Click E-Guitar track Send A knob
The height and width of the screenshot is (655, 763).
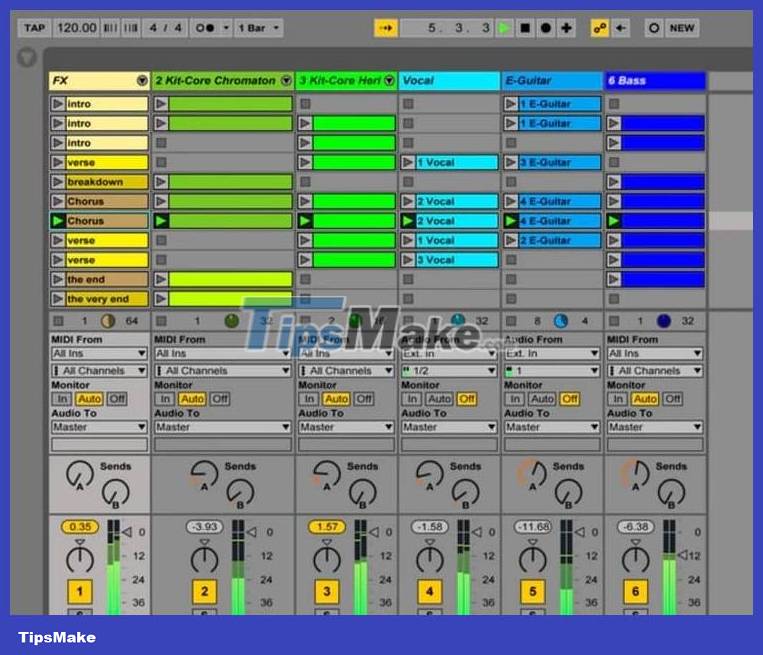pyautogui.click(x=533, y=474)
